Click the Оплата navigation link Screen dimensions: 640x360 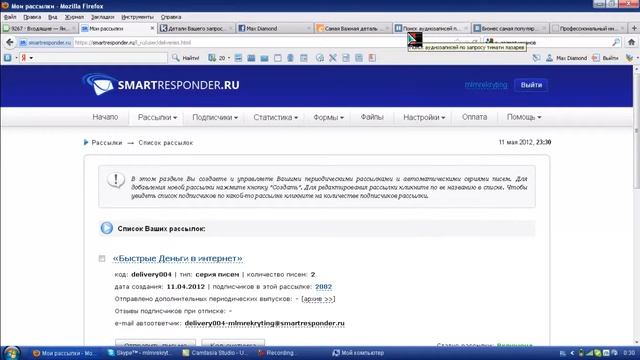tap(474, 117)
